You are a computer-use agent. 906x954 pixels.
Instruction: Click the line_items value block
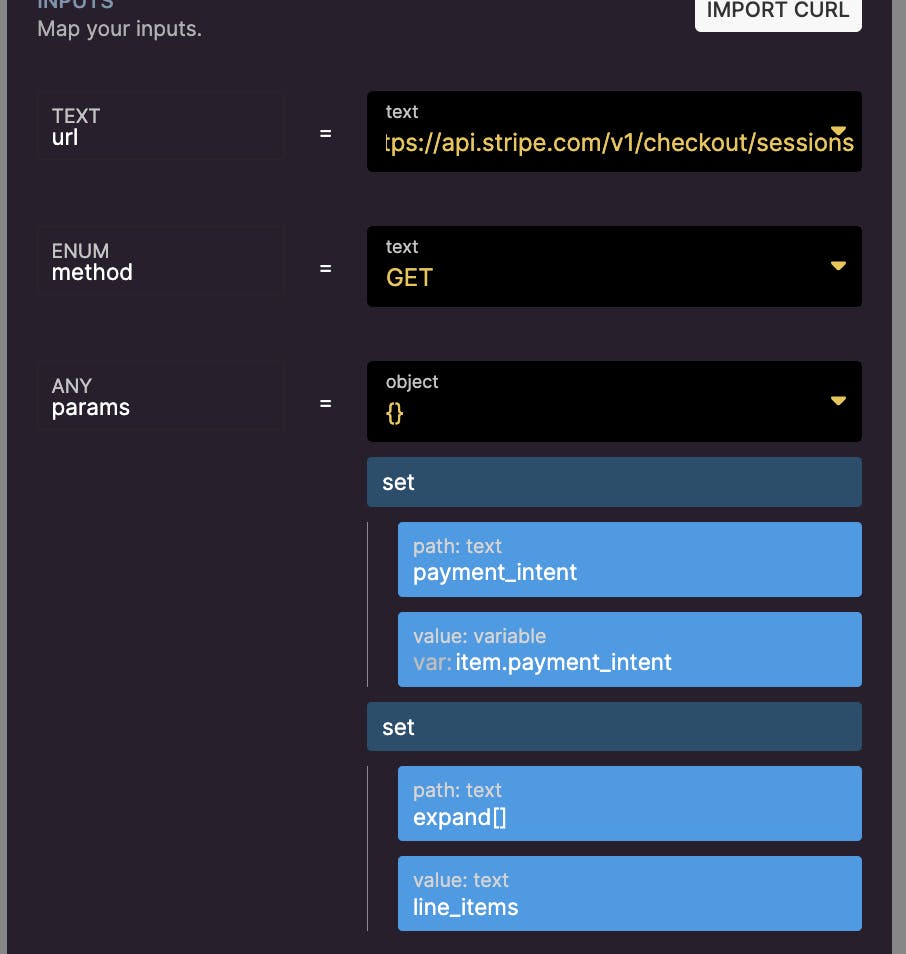(629, 894)
